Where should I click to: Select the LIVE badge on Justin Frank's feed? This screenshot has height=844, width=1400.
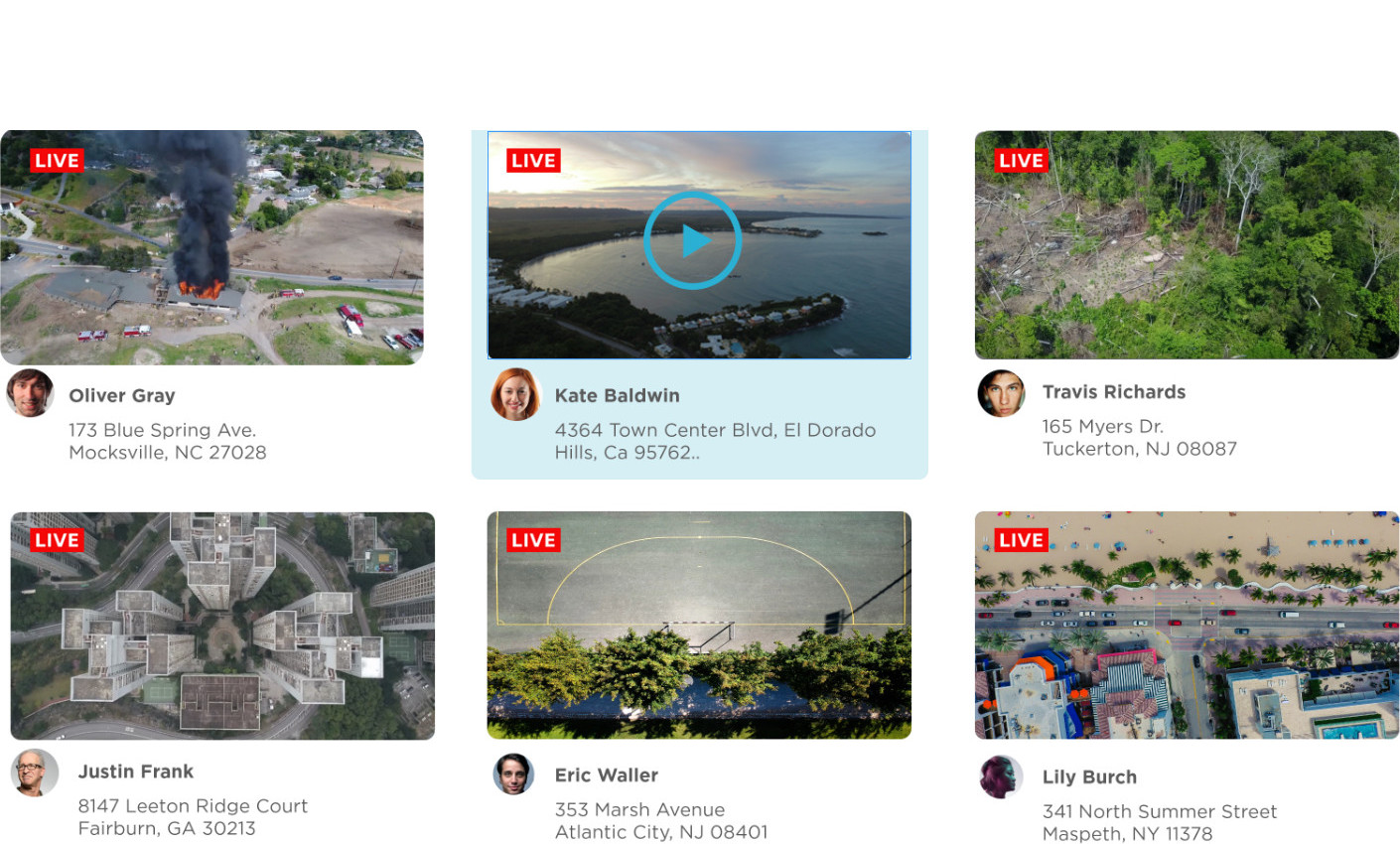(57, 540)
